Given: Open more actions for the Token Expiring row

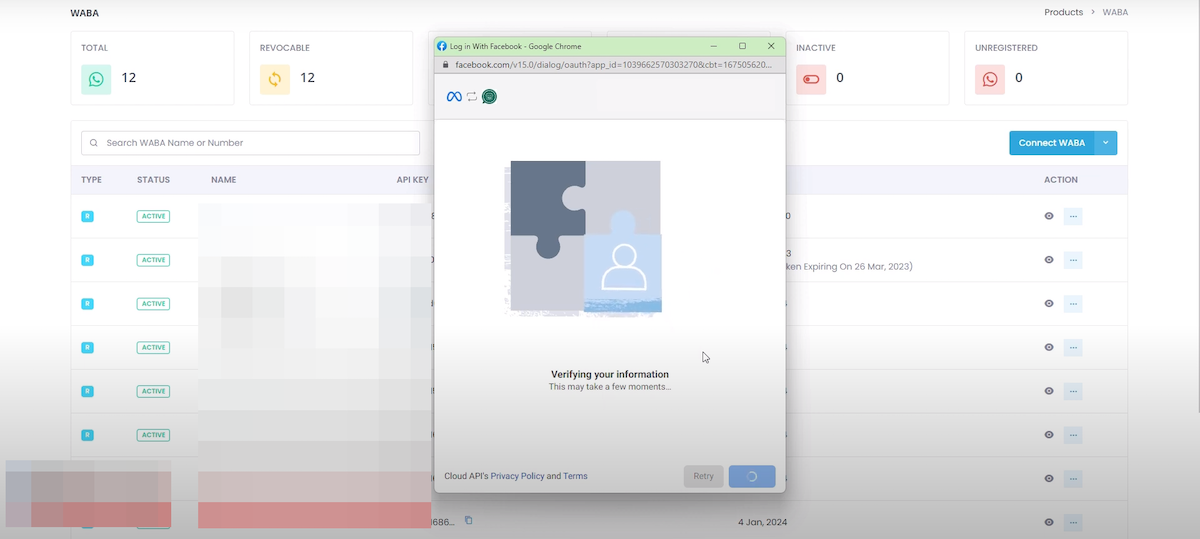Looking at the screenshot, I should point(1073,260).
